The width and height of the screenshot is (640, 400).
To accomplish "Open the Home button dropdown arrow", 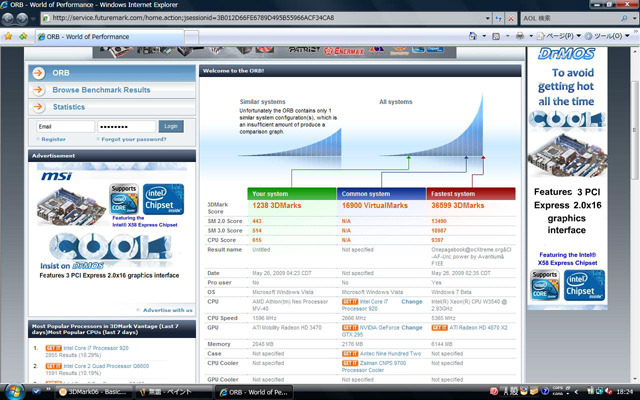I will [x=484, y=36].
